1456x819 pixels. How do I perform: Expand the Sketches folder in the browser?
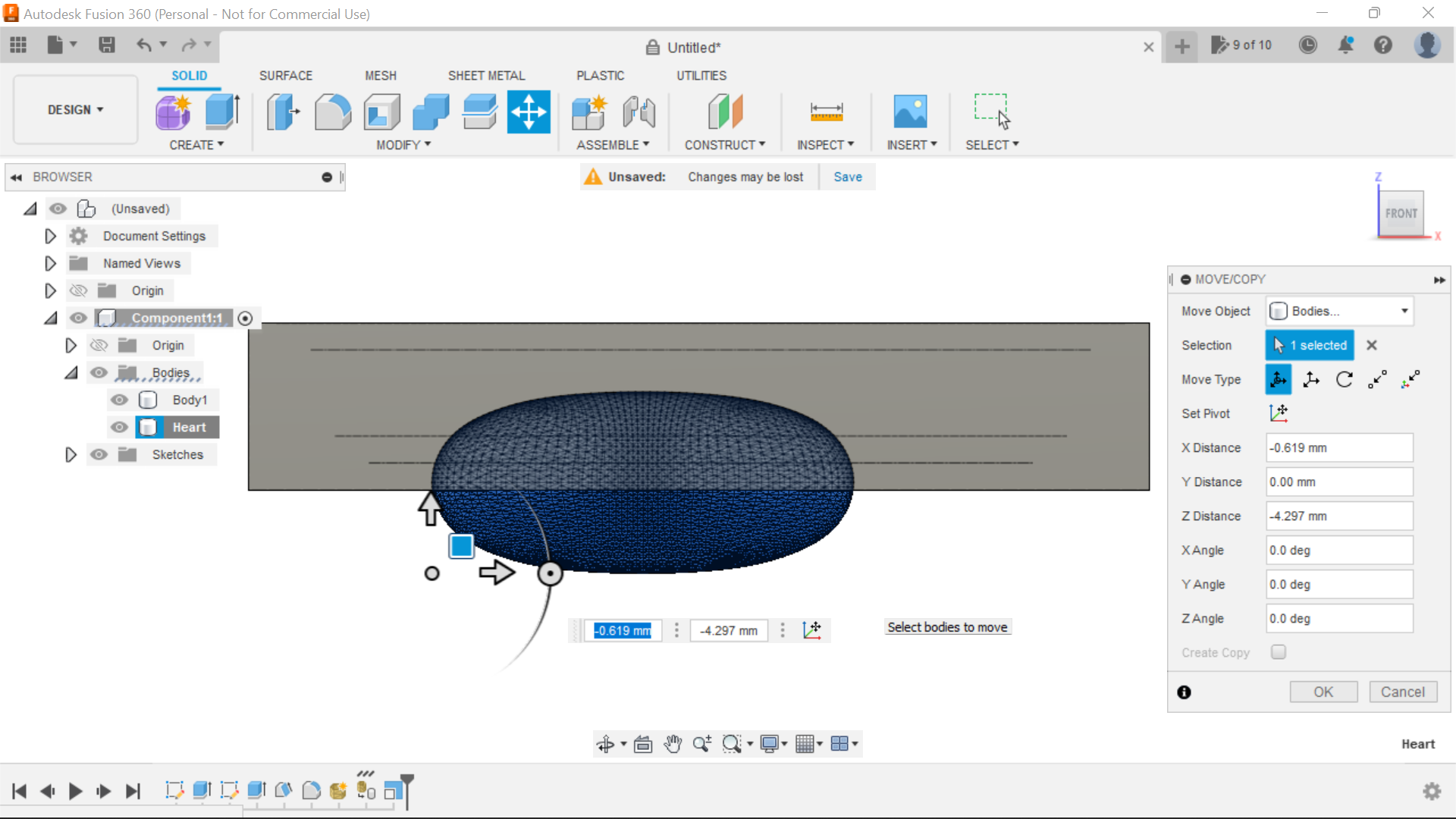tap(71, 454)
